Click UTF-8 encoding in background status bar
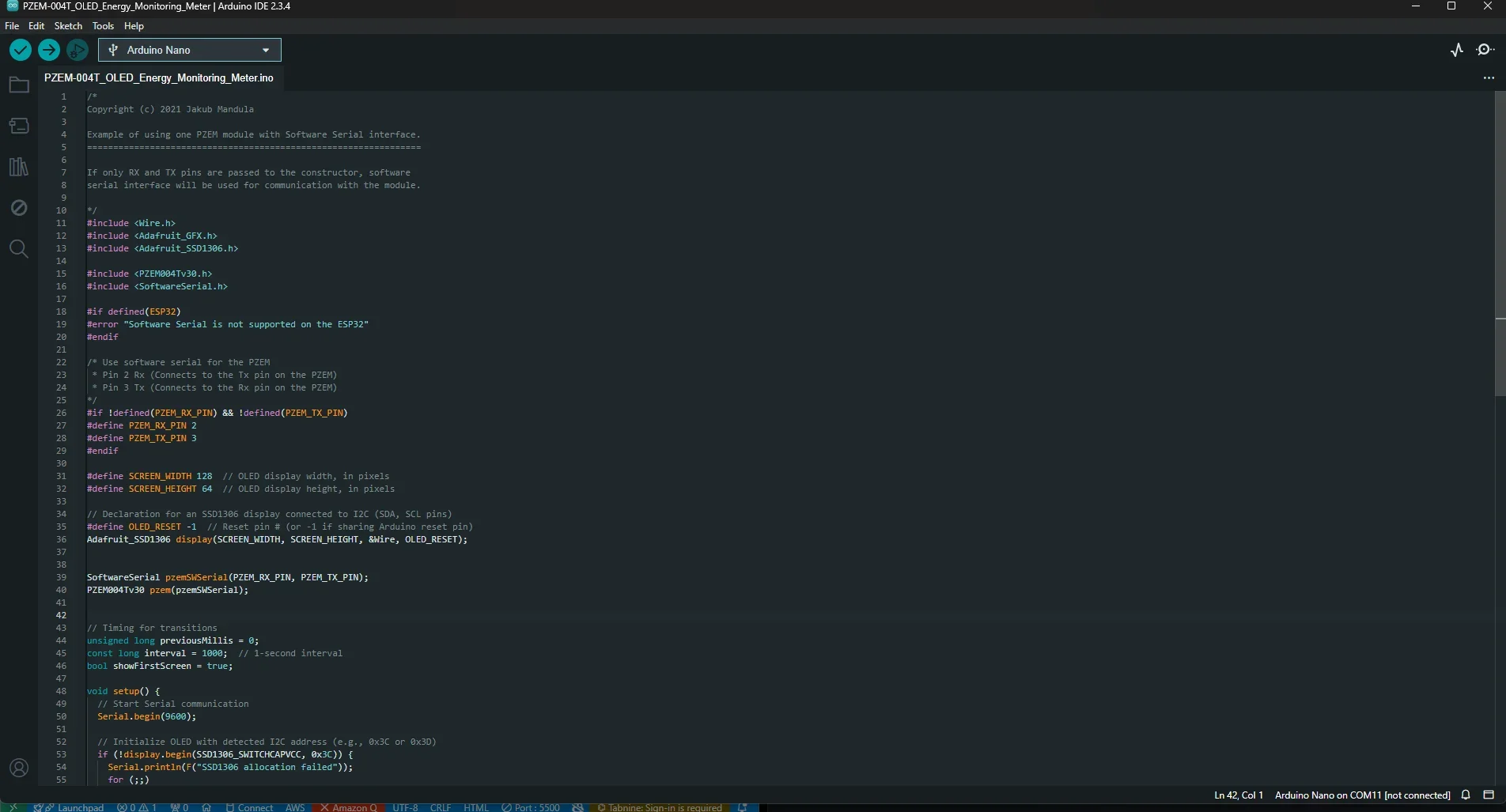 point(405,807)
